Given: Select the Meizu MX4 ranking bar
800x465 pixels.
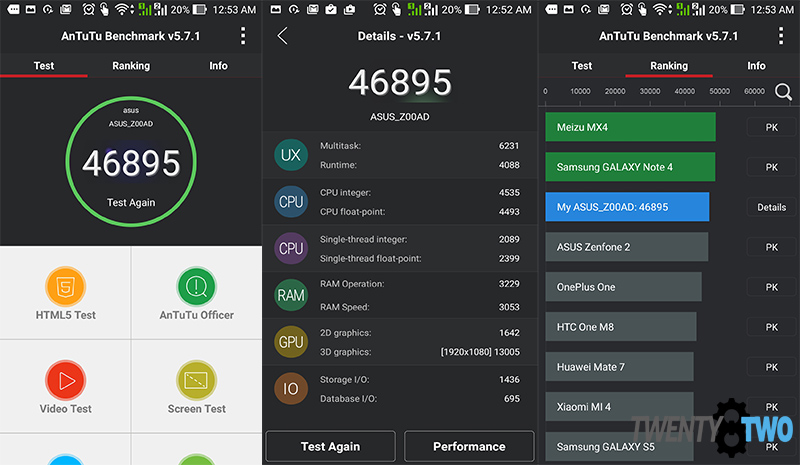Looking at the screenshot, I should click(630, 127).
